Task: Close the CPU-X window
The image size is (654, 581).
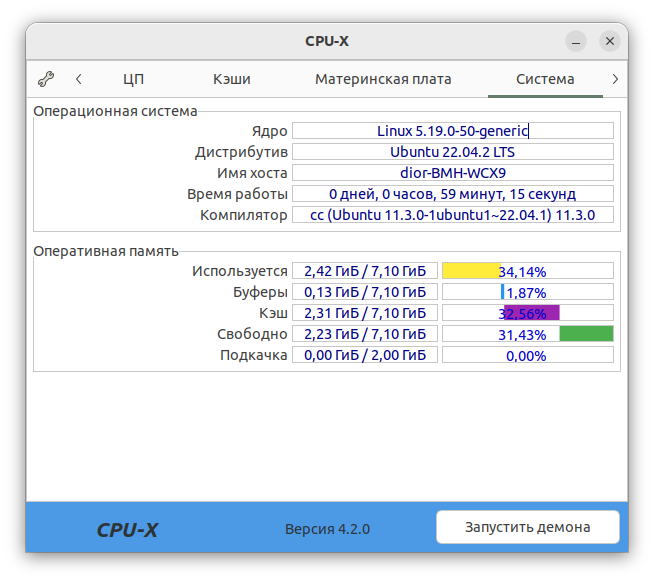Action: pyautogui.click(x=609, y=41)
